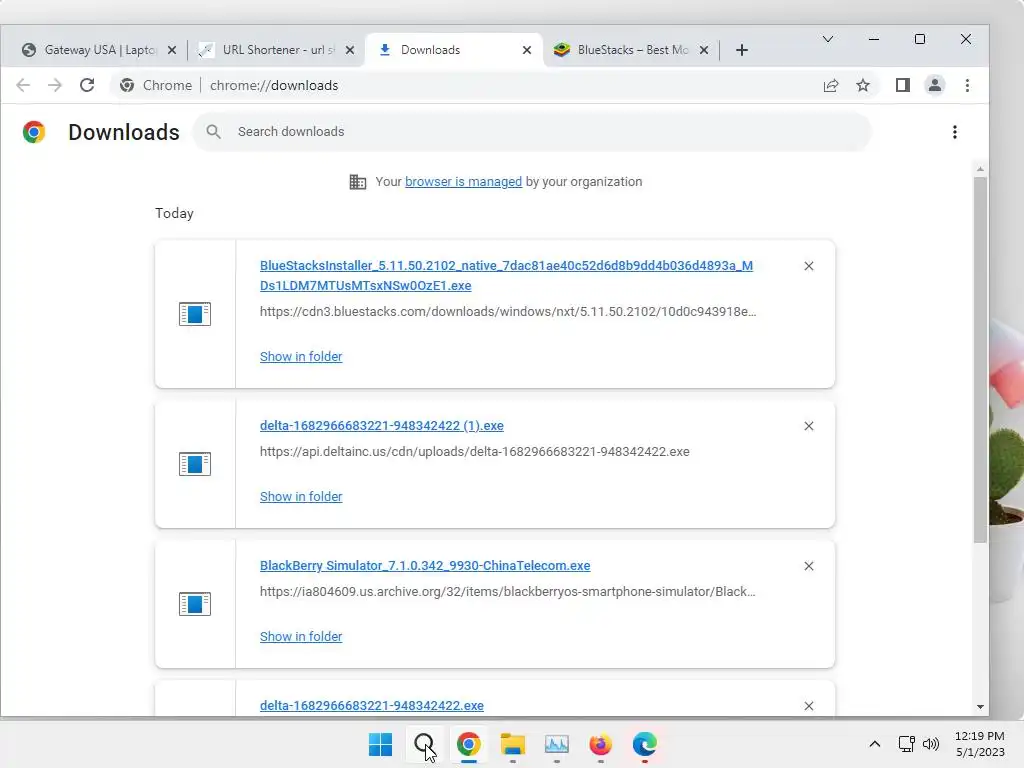Click the scrollbar down arrow

click(980, 707)
